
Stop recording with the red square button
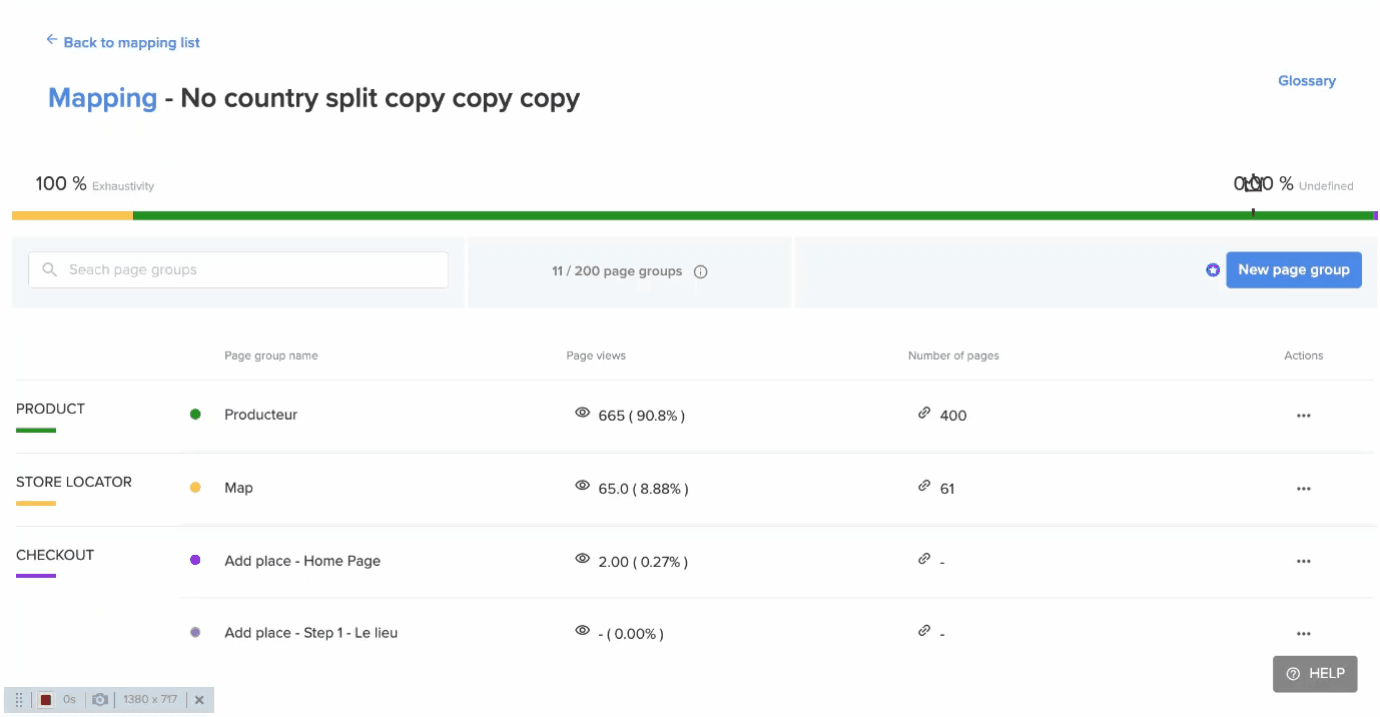pyautogui.click(x=46, y=700)
